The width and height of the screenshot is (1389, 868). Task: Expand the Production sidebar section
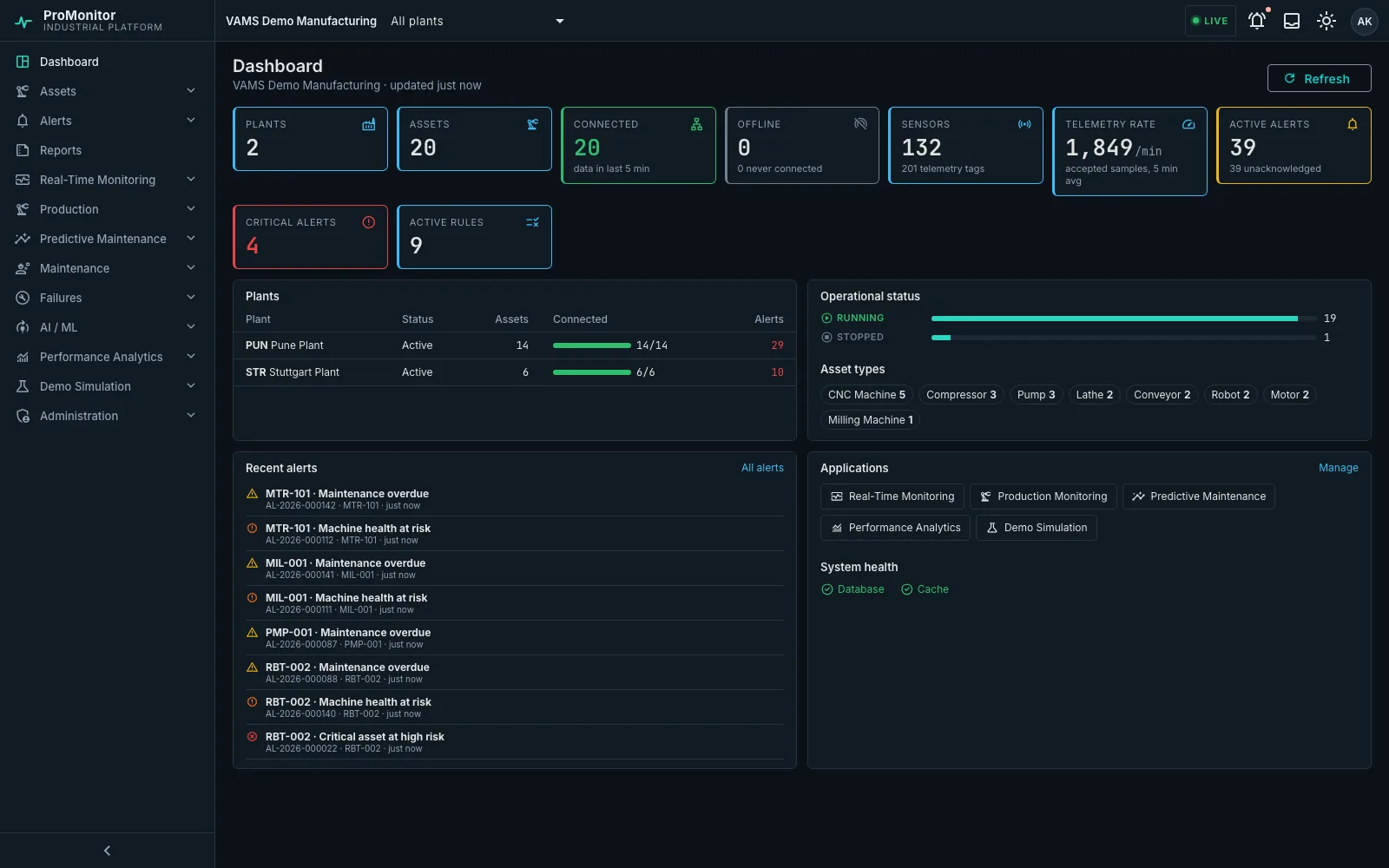tap(191, 209)
